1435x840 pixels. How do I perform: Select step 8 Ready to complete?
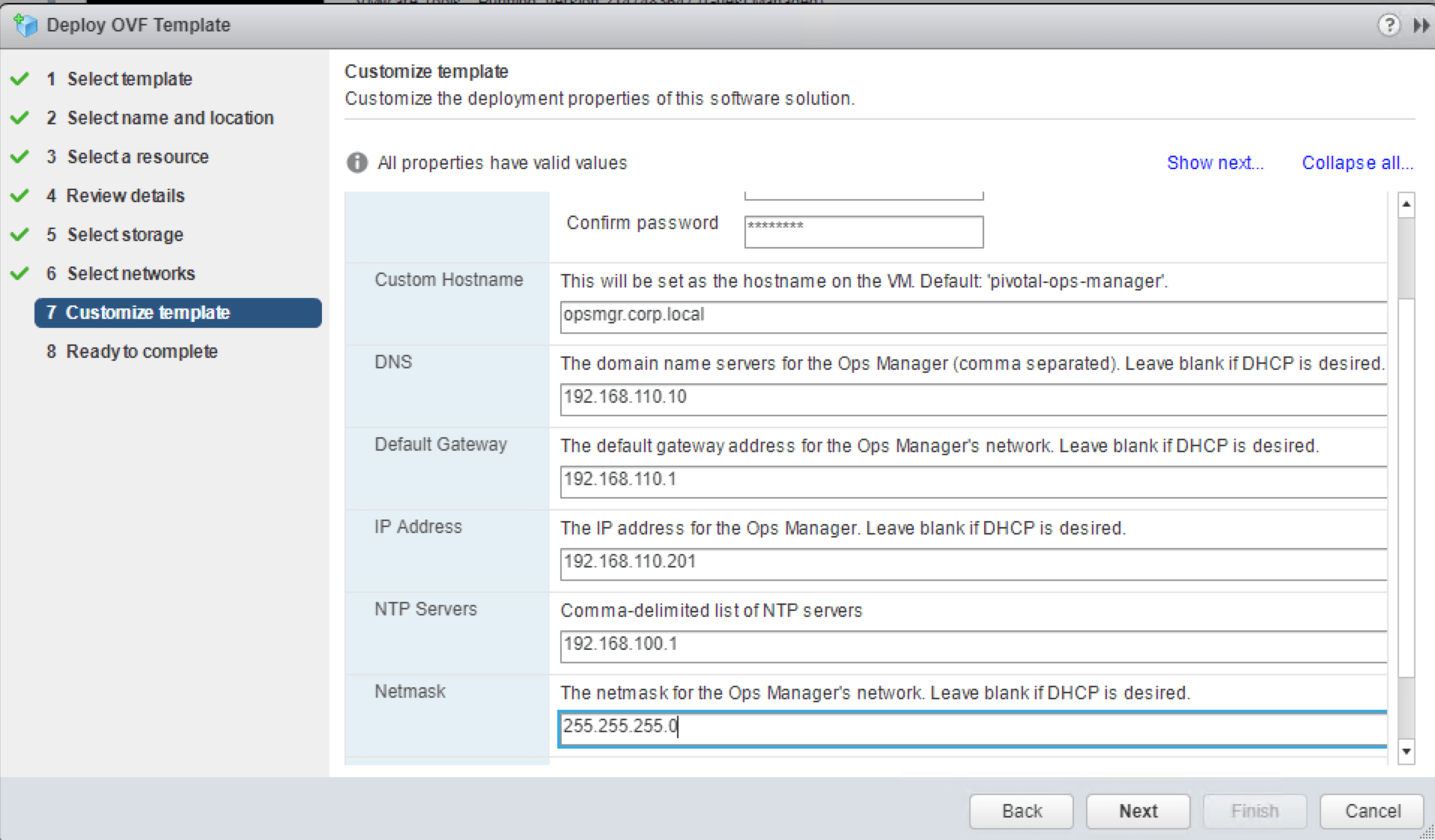click(141, 351)
